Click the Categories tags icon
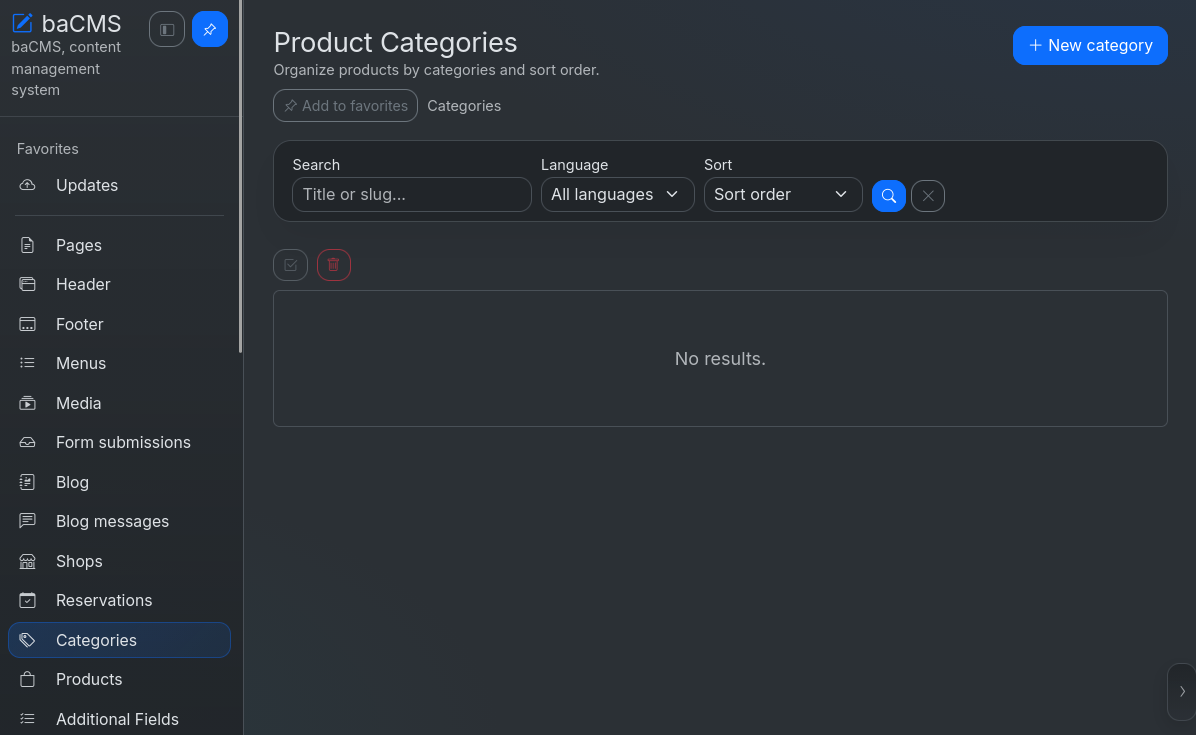The height and width of the screenshot is (735, 1196). (x=27, y=640)
